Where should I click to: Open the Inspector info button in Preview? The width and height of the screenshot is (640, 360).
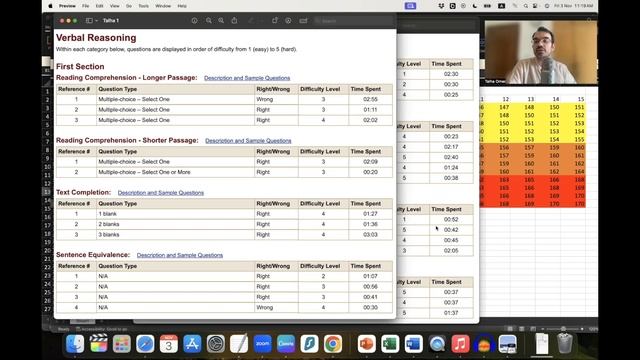pyautogui.click(x=194, y=20)
